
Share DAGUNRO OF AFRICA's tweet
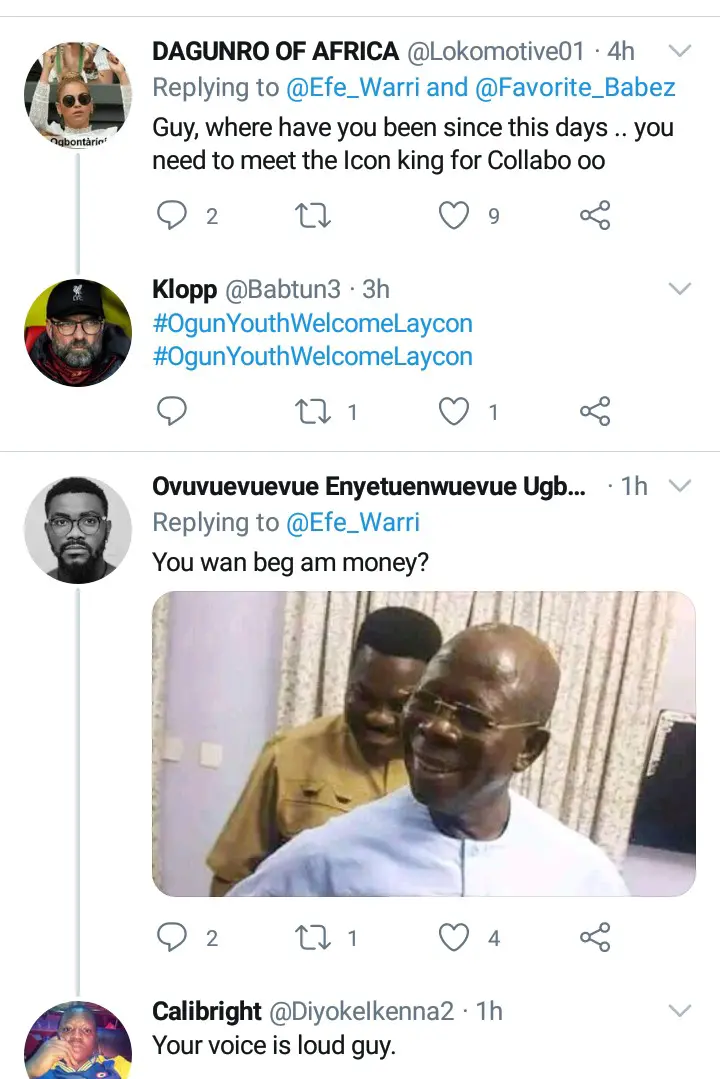point(595,215)
